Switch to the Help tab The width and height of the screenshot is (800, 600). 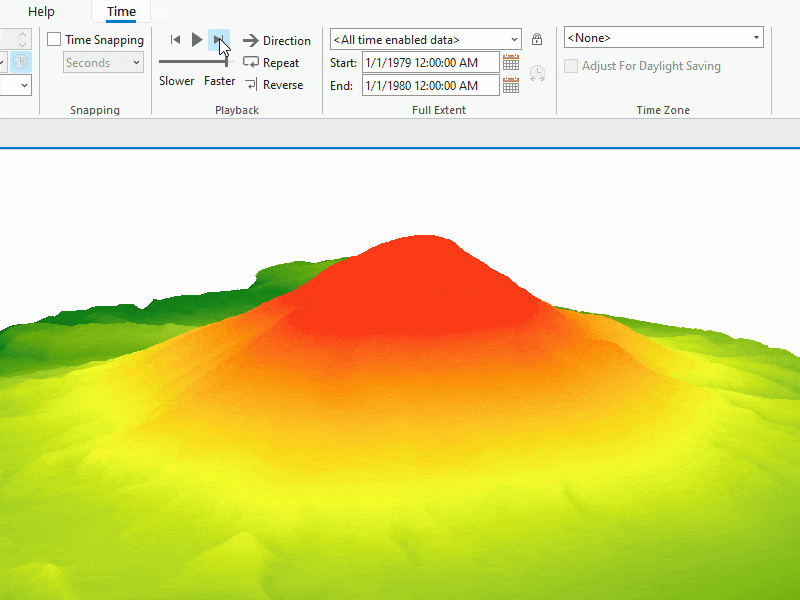[x=40, y=11]
